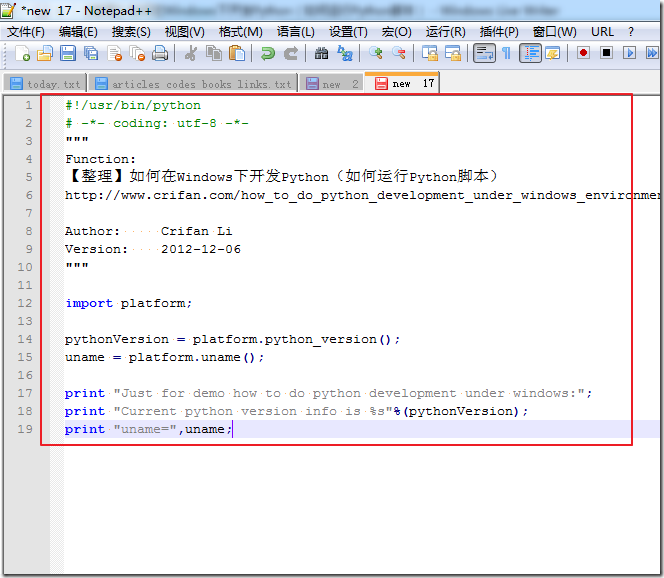Open the 宏(O) menu
The image size is (664, 578).
[396, 32]
